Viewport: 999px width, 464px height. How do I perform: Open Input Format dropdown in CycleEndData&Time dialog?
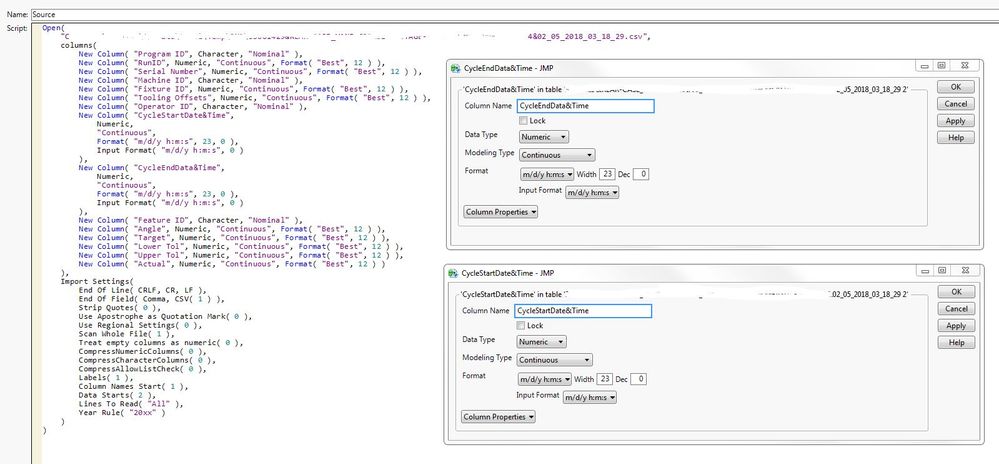[x=592, y=192]
